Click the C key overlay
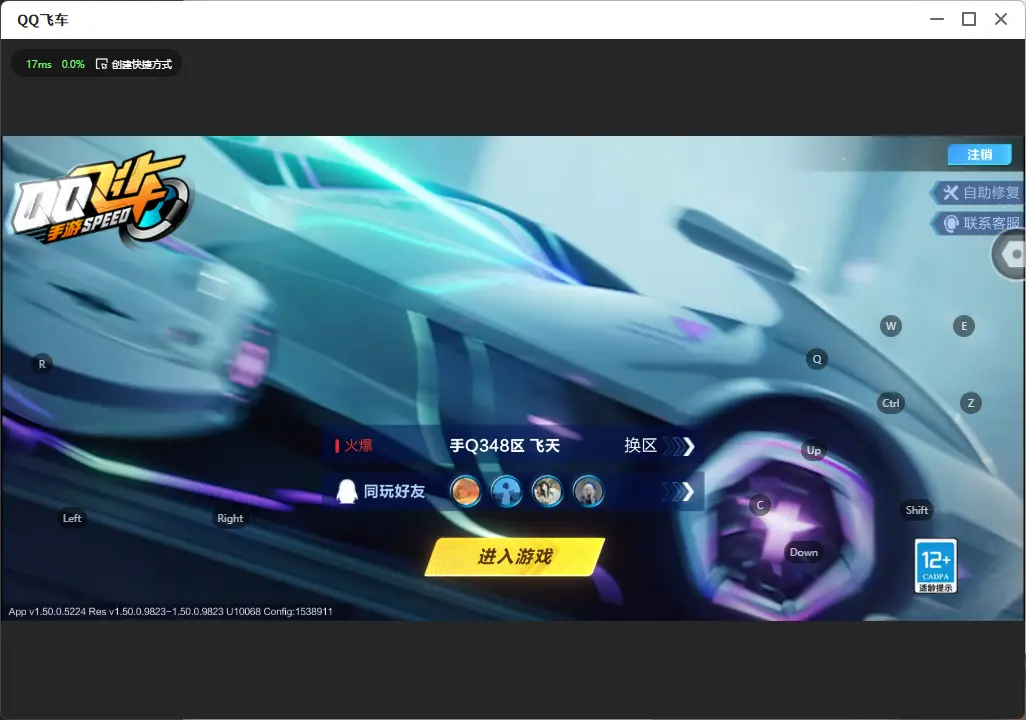Viewport: 1026px width, 720px height. click(760, 505)
